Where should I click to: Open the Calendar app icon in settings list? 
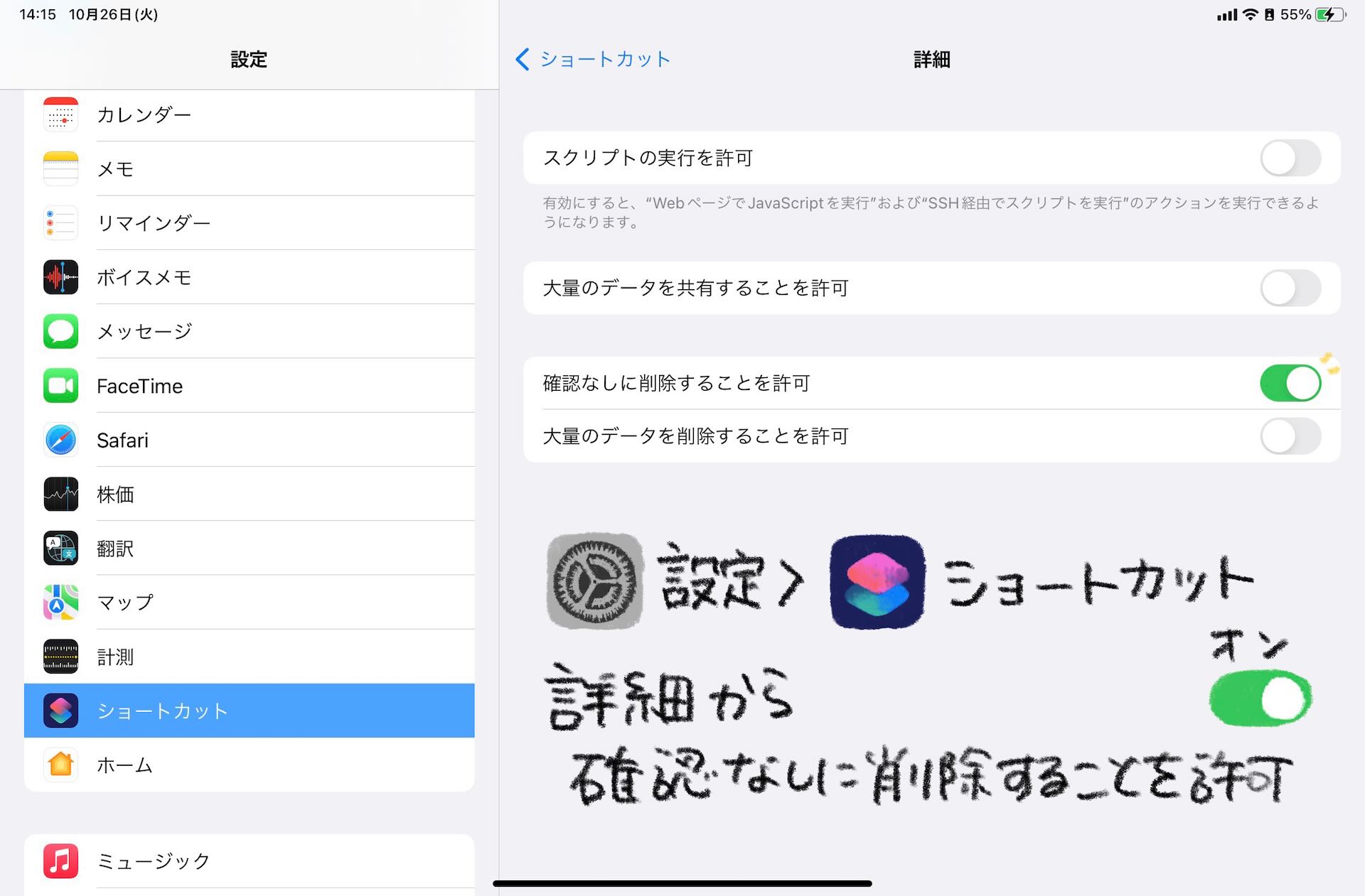[60, 115]
